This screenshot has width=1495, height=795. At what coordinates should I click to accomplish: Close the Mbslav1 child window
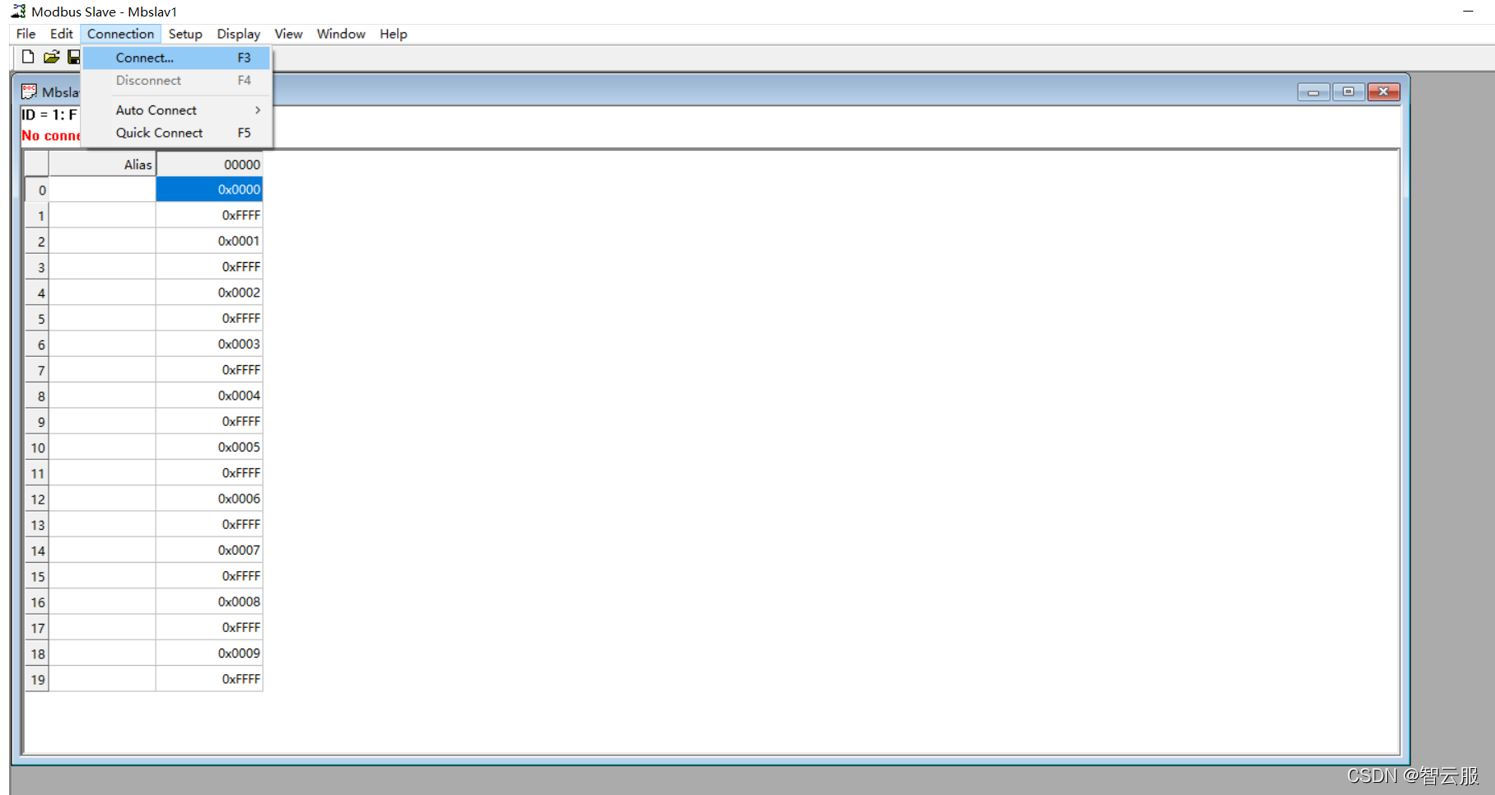pyautogui.click(x=1384, y=92)
